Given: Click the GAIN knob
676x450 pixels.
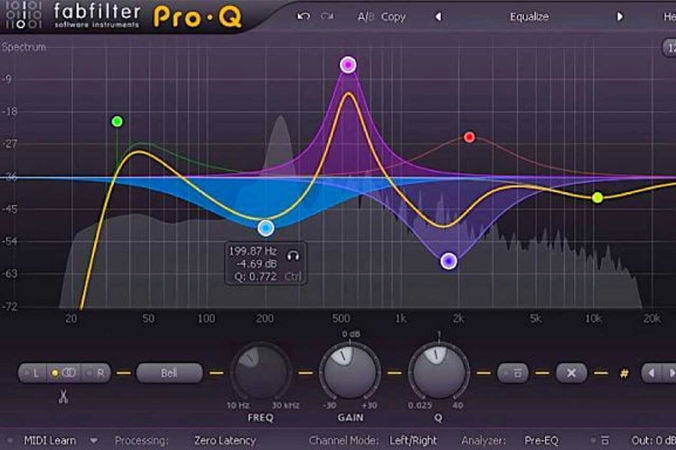Looking at the screenshot, I should pos(350,373).
